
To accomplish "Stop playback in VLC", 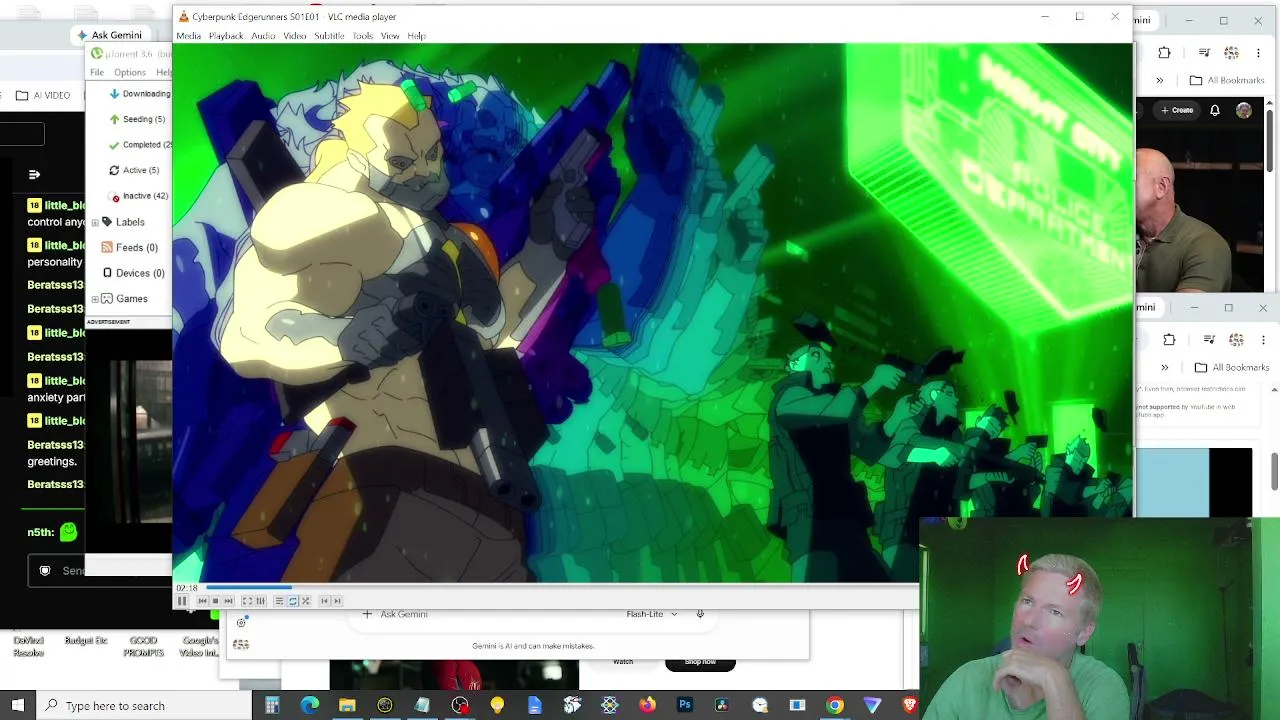I will tap(215, 601).
